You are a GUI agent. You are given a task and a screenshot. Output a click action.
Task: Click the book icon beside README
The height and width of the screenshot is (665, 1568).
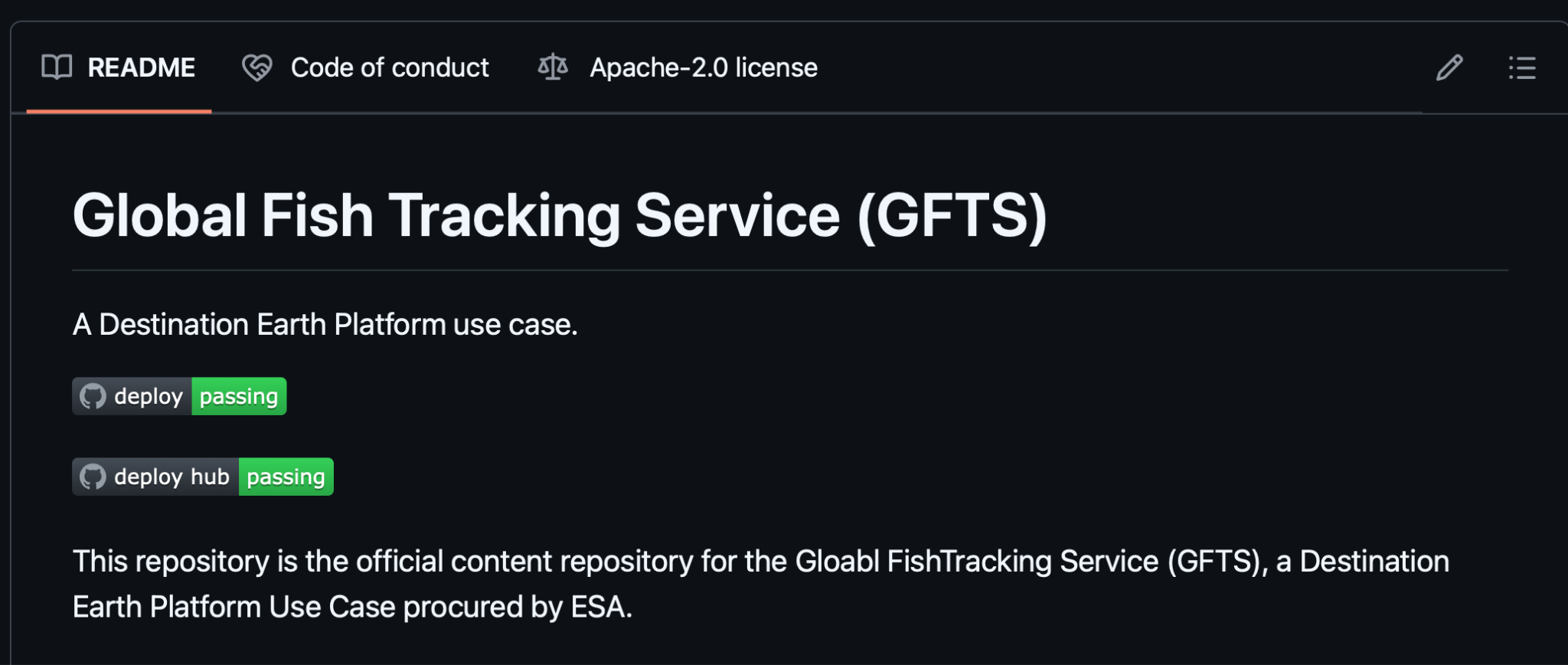click(57, 67)
